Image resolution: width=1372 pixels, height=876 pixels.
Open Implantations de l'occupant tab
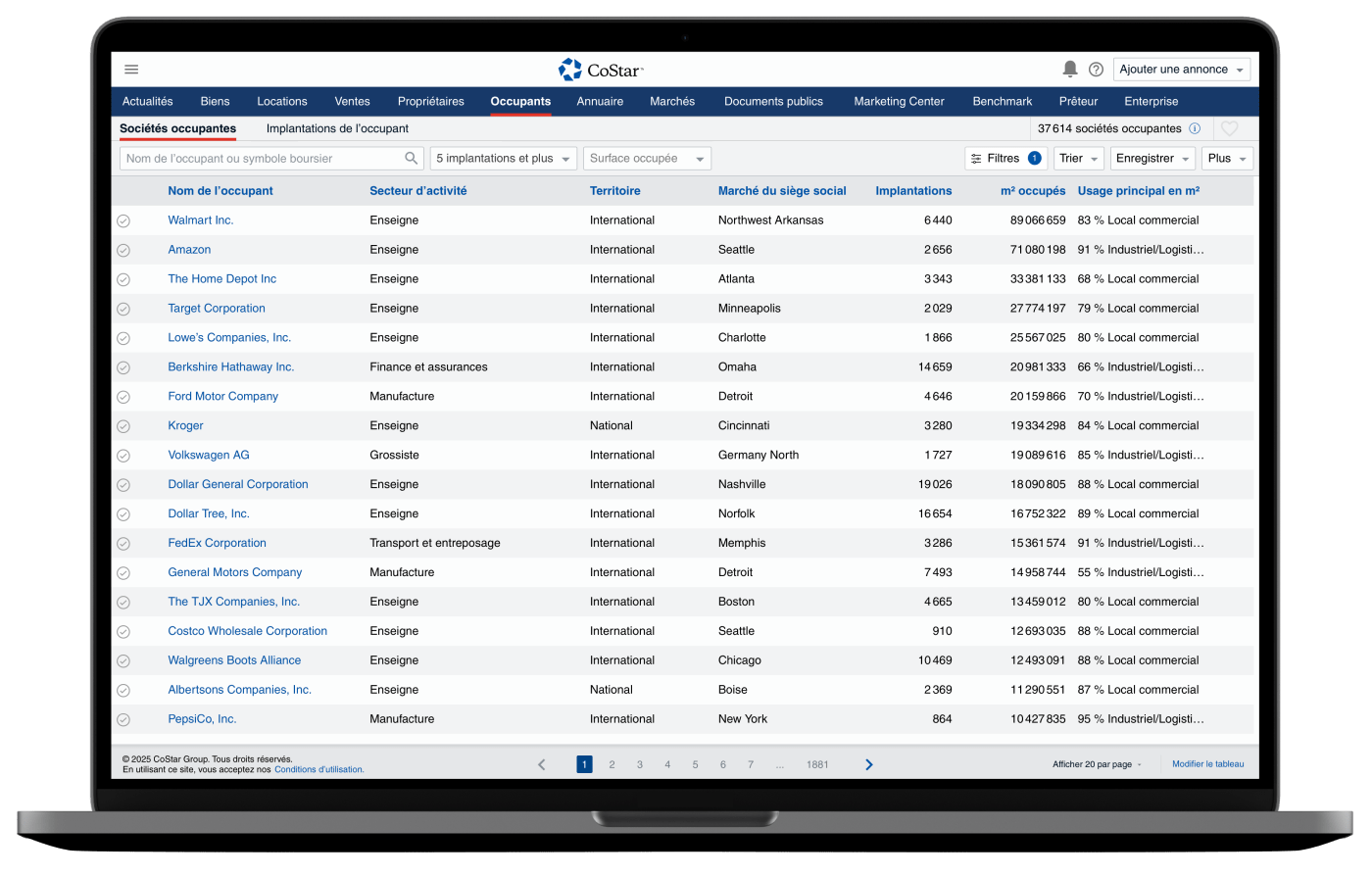[x=337, y=128]
